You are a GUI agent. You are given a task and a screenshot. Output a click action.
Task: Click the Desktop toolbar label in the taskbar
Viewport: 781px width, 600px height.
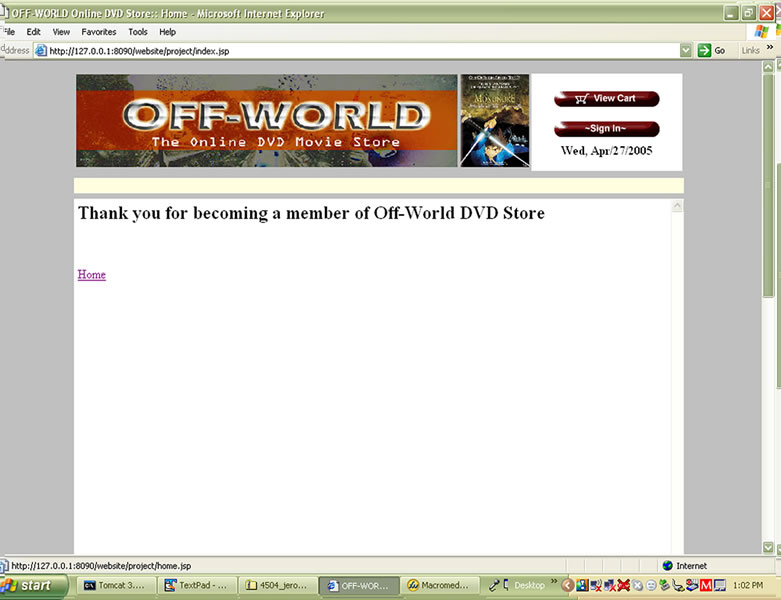tap(529, 585)
